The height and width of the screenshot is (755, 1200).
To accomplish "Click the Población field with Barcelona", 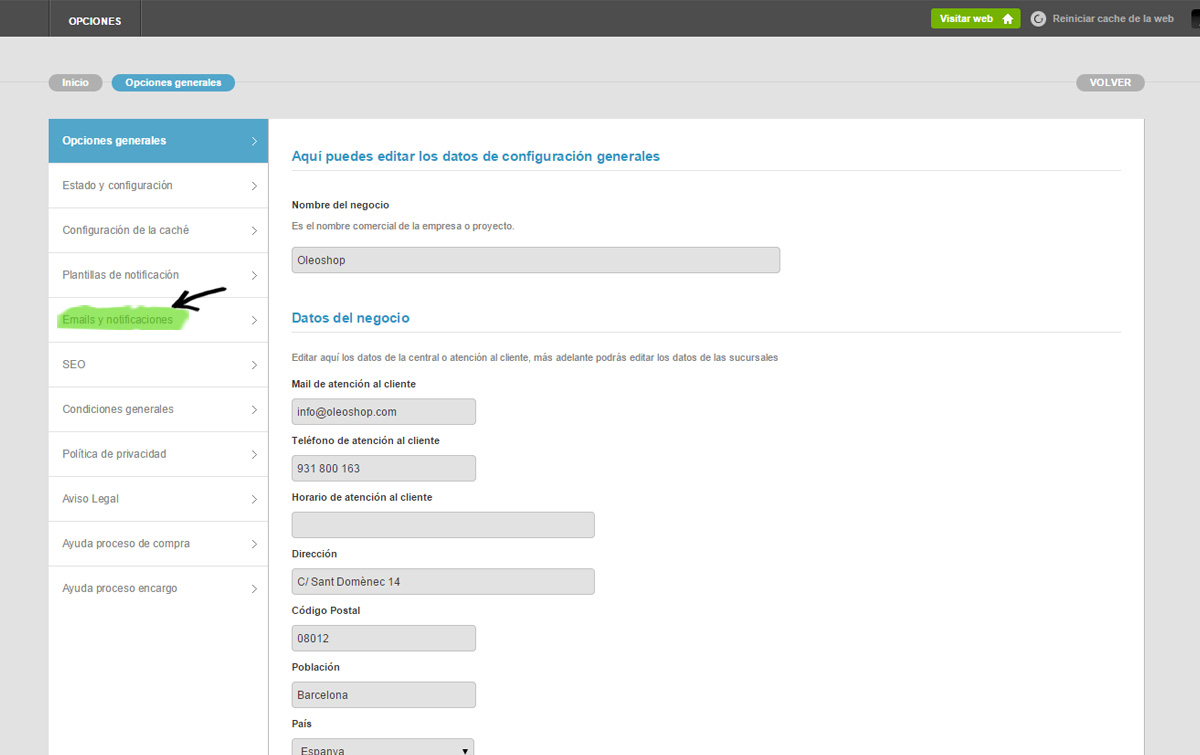I will [384, 695].
